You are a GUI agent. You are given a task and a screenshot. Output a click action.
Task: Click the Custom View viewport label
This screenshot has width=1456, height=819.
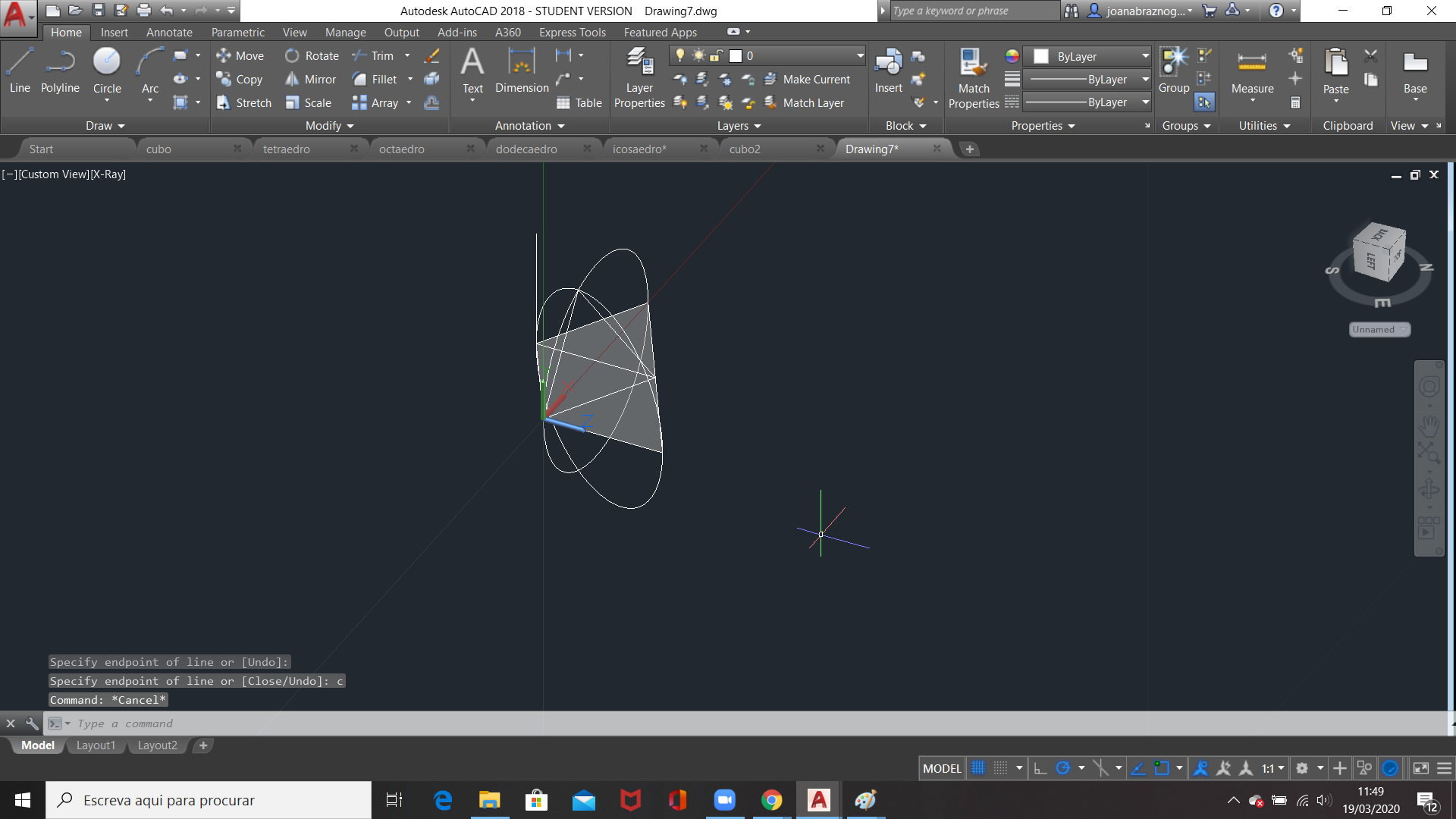tap(54, 174)
